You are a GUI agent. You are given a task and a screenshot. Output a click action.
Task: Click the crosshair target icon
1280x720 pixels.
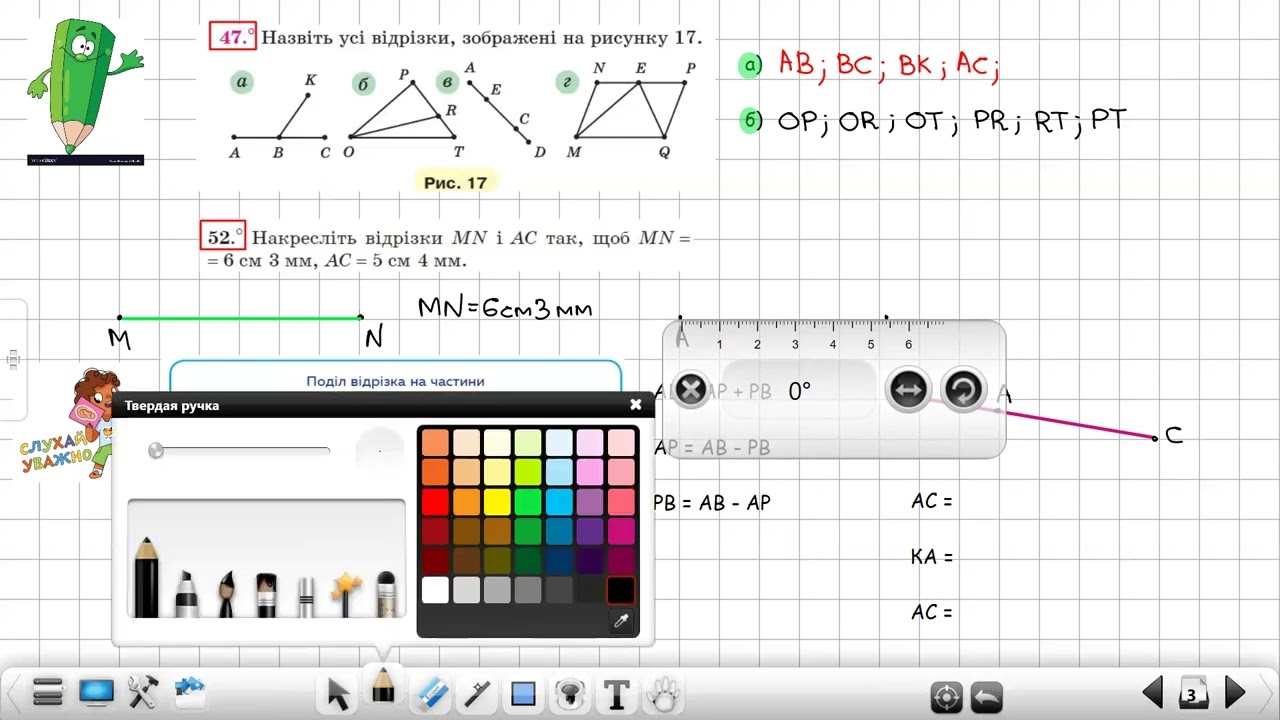946,695
